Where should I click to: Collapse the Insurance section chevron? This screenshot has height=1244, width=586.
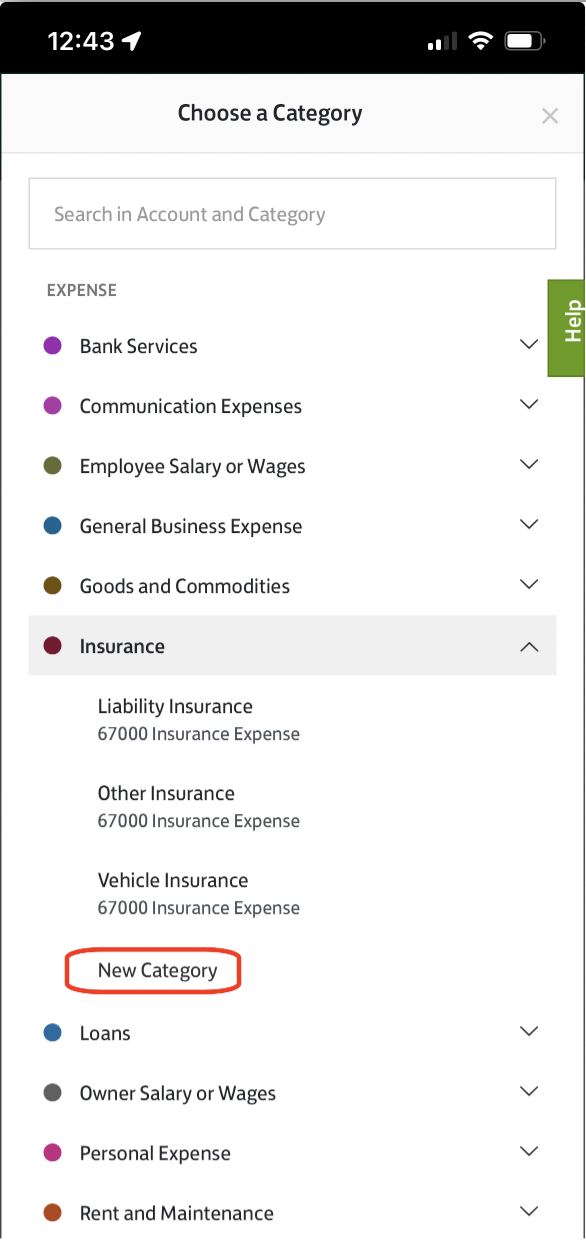pos(530,647)
